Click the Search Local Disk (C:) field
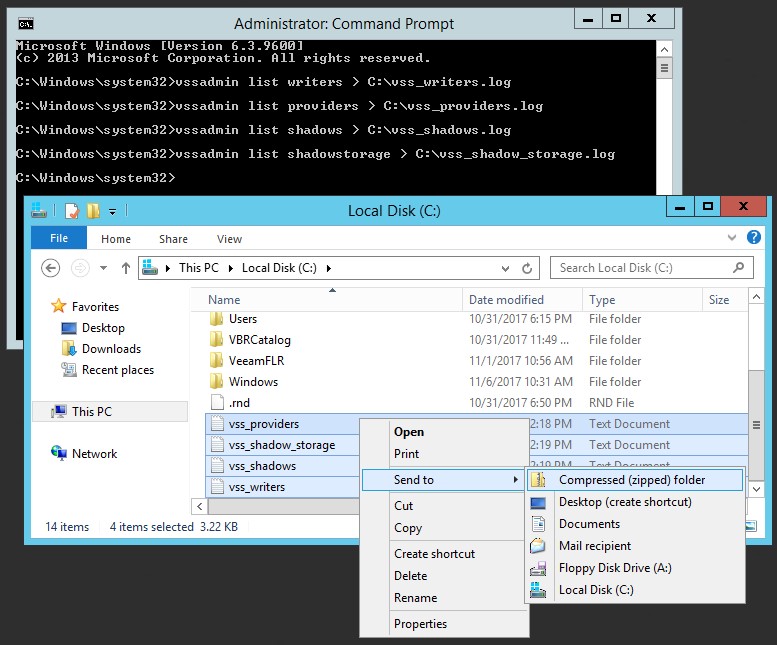 652,268
